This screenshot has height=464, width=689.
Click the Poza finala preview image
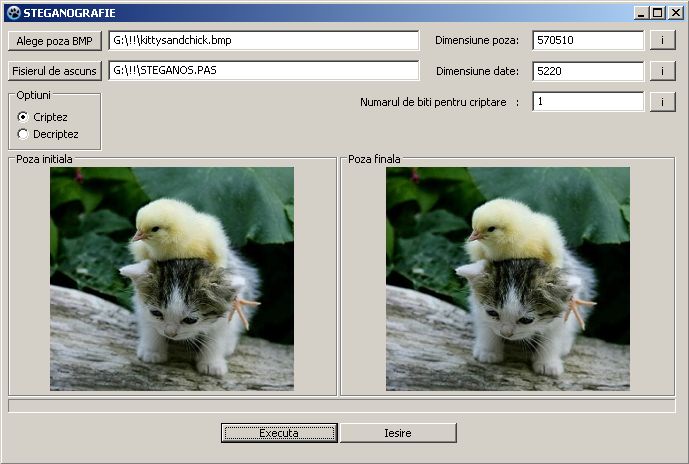tap(508, 279)
